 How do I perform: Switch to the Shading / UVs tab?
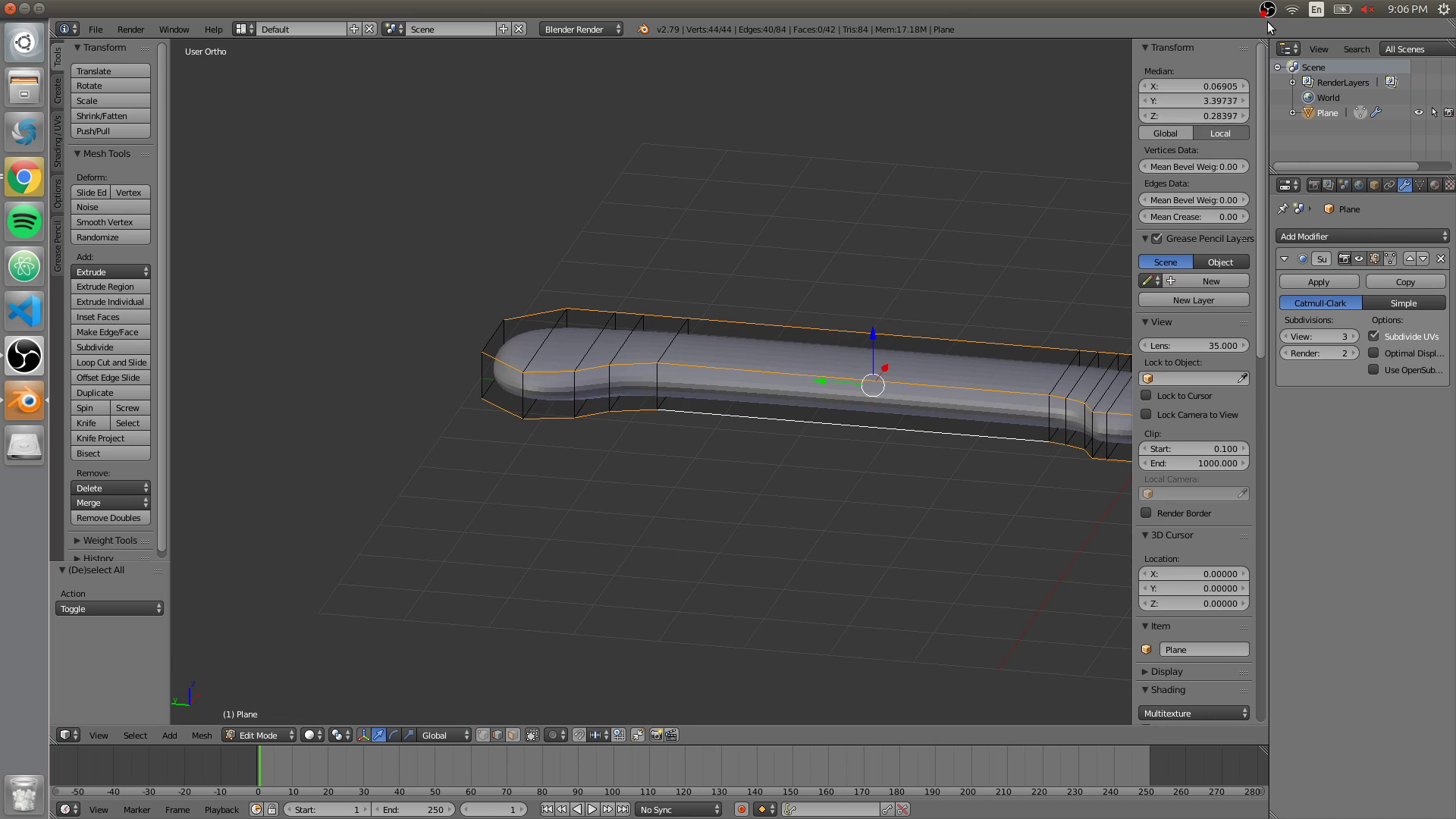pyautogui.click(x=58, y=142)
